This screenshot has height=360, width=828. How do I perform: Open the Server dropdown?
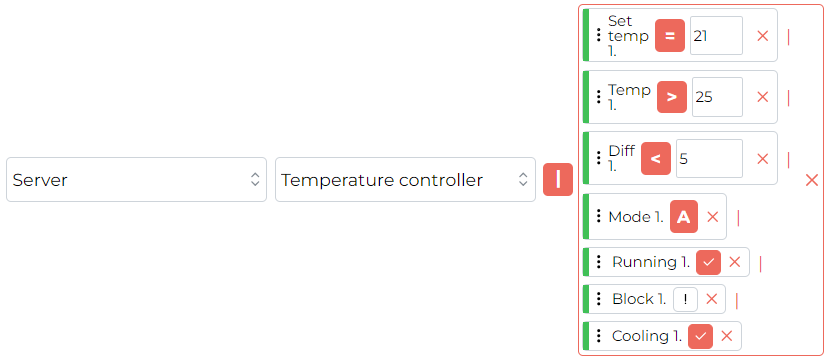(136, 179)
